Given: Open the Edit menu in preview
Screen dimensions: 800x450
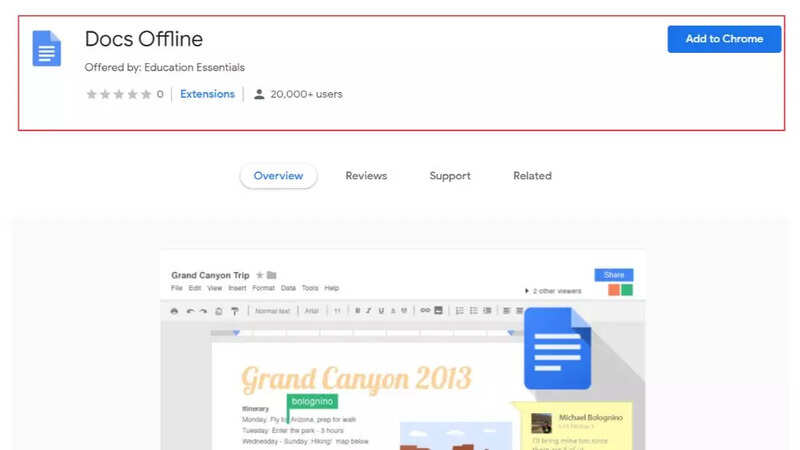Looking at the screenshot, I should click(x=195, y=288).
